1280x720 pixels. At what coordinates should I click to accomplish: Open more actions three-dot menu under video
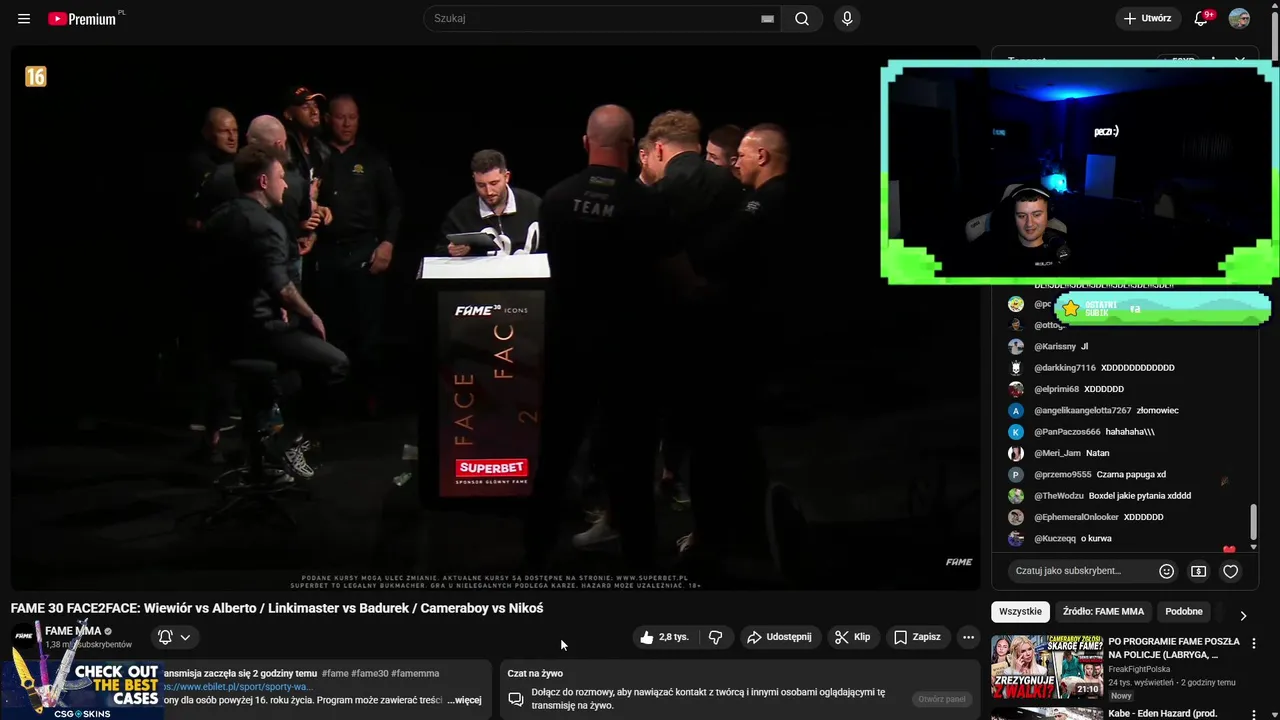tap(968, 637)
